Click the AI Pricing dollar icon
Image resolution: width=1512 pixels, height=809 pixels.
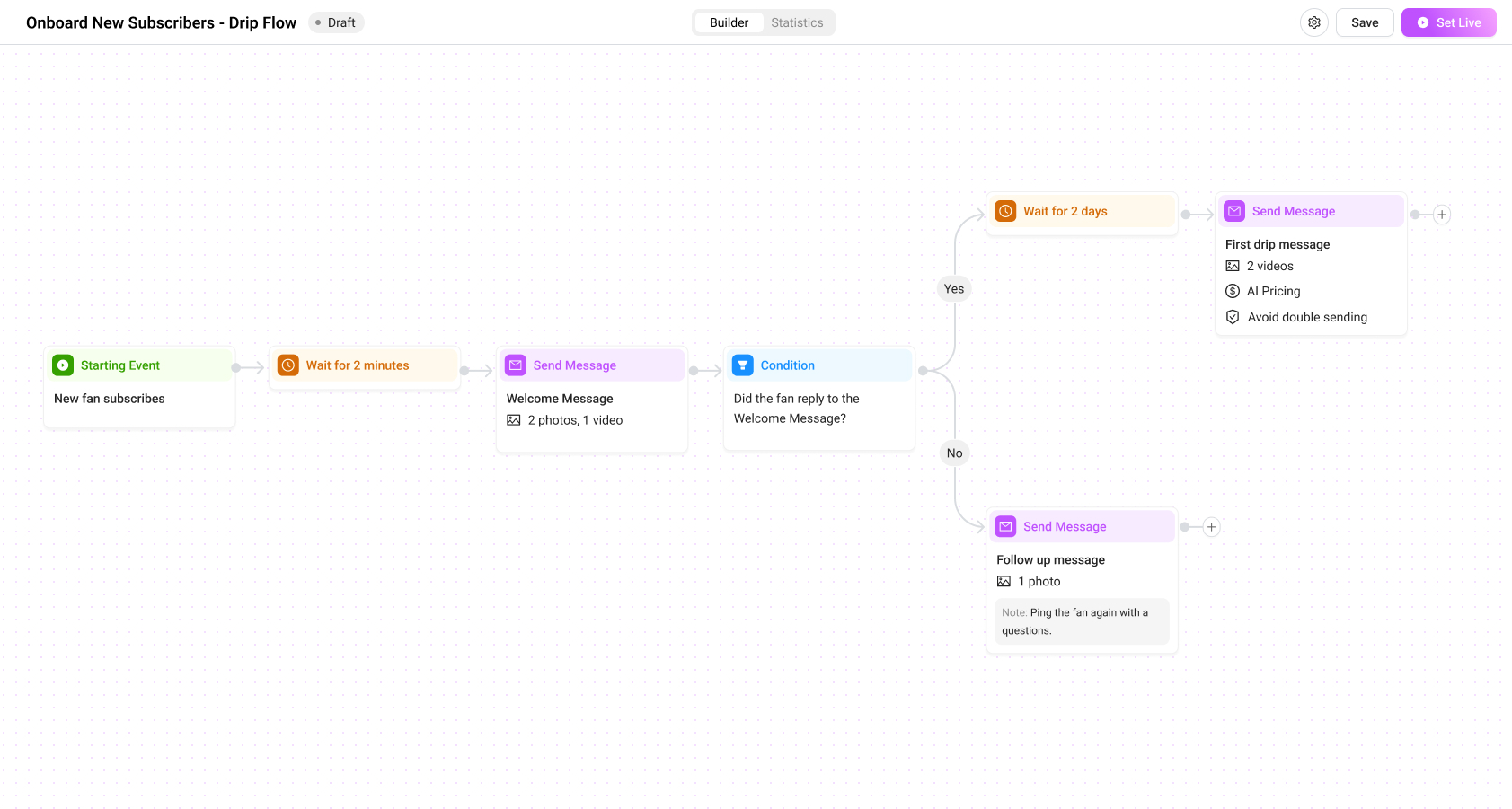[1233, 291]
